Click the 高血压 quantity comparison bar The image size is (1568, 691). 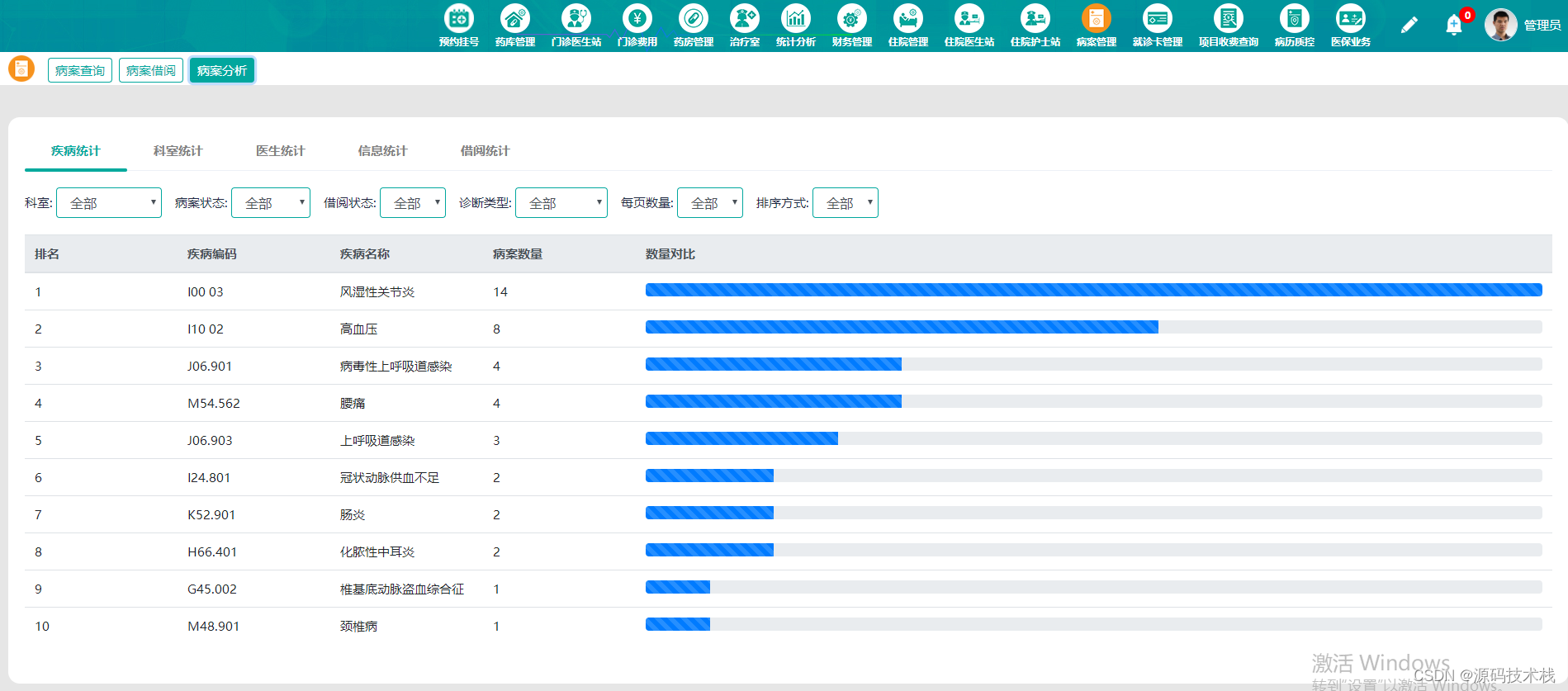coord(1094,327)
